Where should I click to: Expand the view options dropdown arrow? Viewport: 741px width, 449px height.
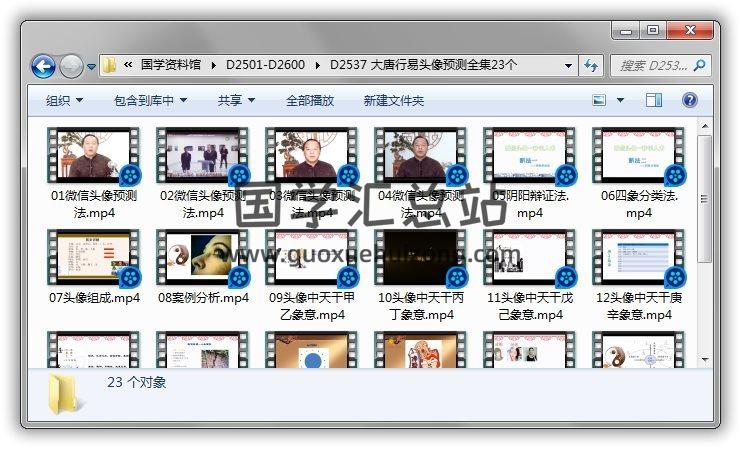pos(621,100)
